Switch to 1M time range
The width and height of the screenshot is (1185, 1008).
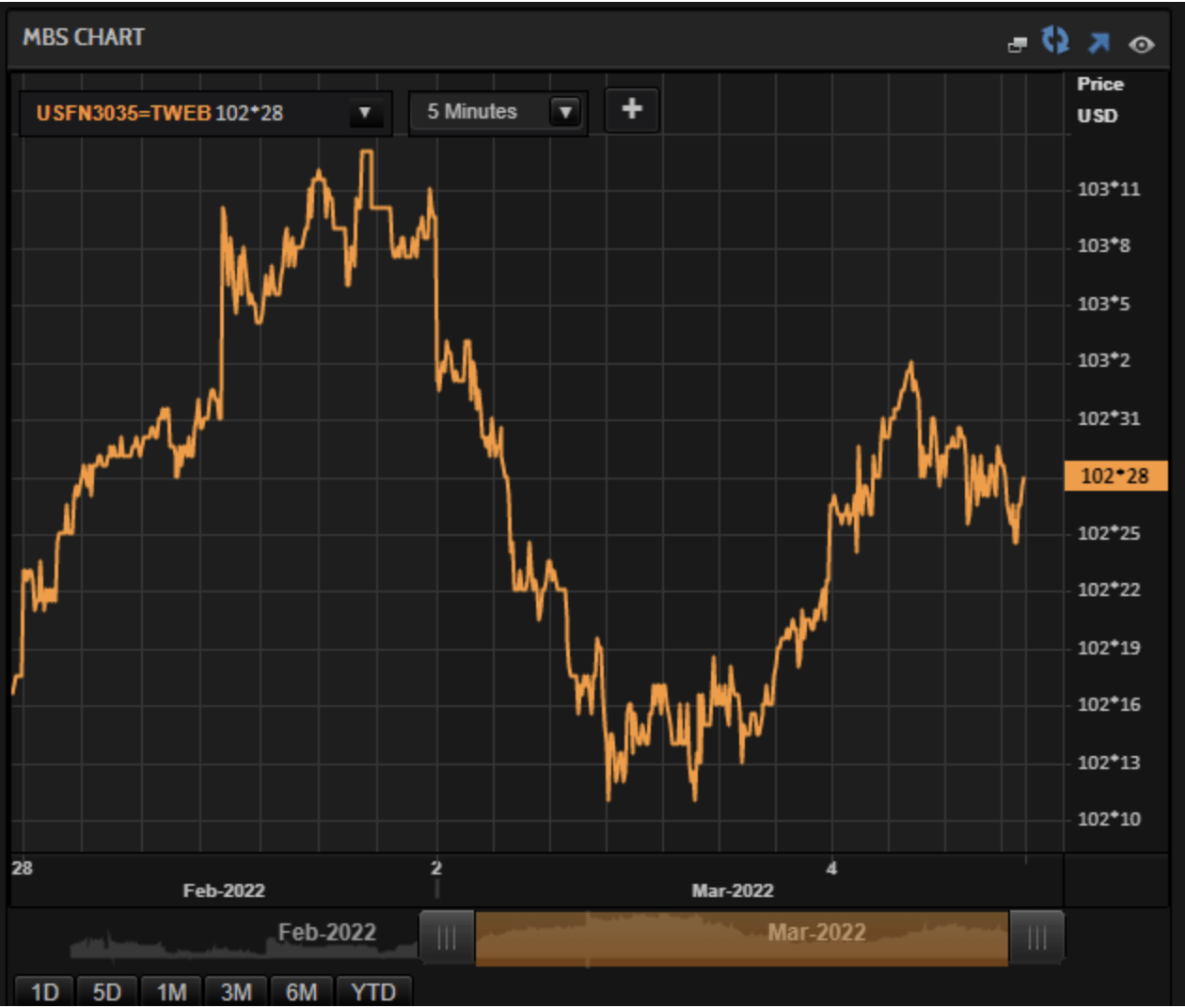tap(171, 991)
